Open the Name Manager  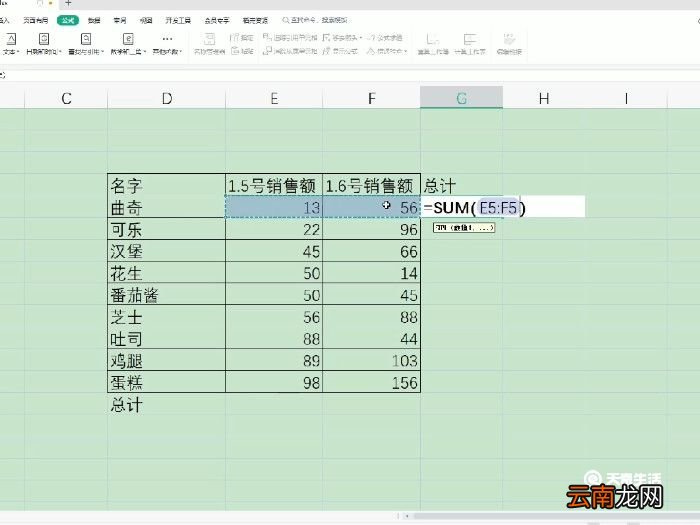pyautogui.click(x=209, y=43)
